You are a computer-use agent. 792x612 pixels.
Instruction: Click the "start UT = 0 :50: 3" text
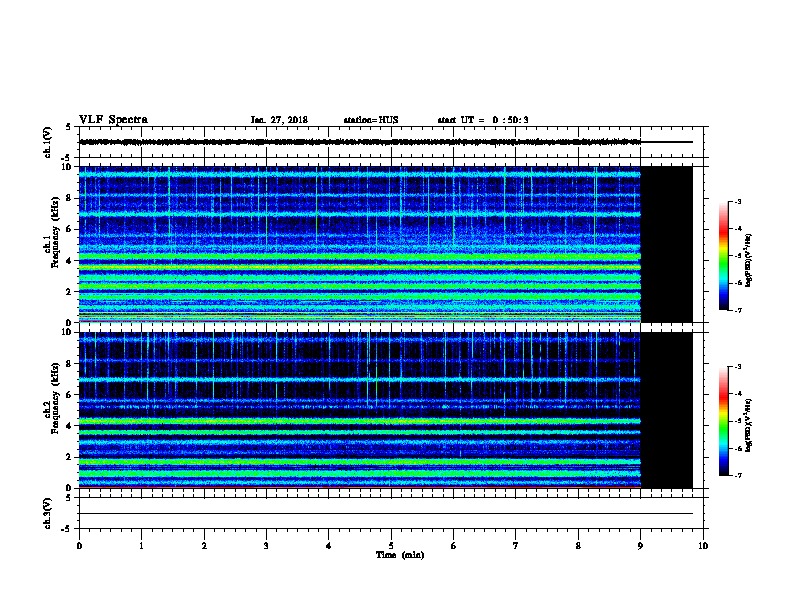click(483, 120)
